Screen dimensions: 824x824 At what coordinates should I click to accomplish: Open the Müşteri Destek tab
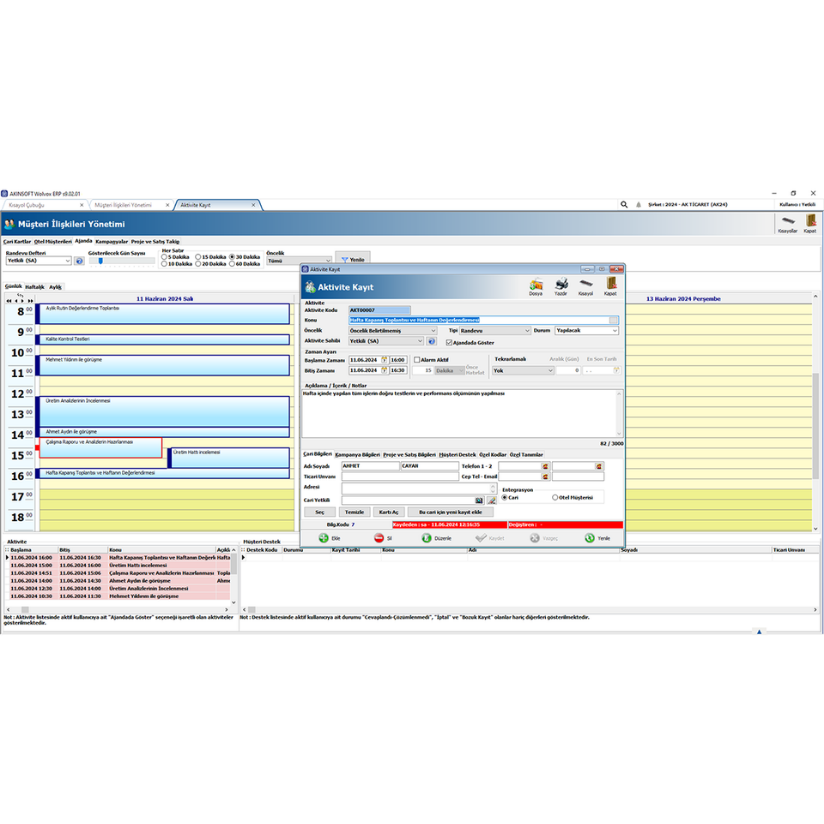[456, 455]
